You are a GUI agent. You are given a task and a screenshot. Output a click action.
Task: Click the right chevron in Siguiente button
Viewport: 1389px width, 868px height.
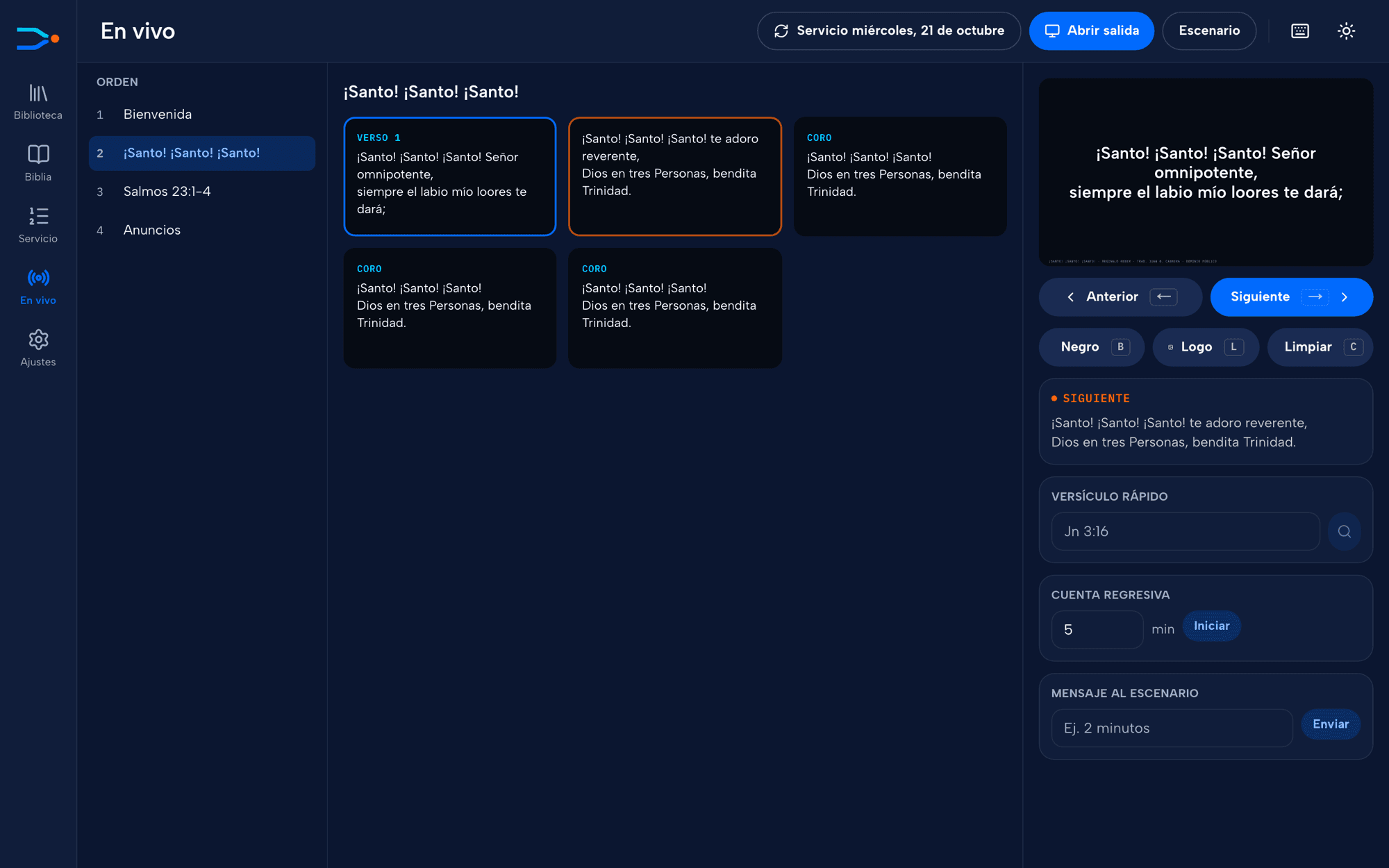click(x=1345, y=297)
